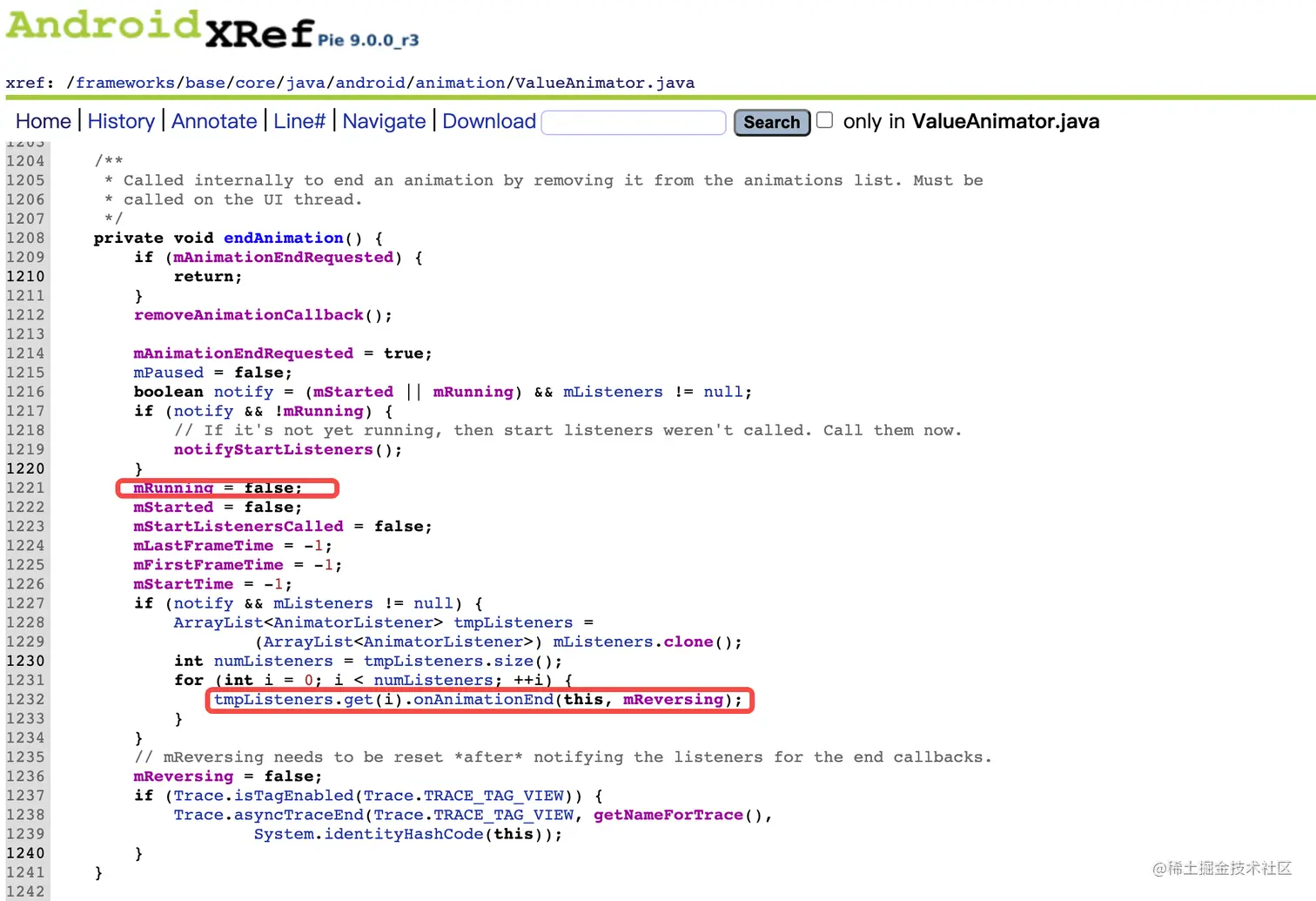Click line number 1230

25,661
